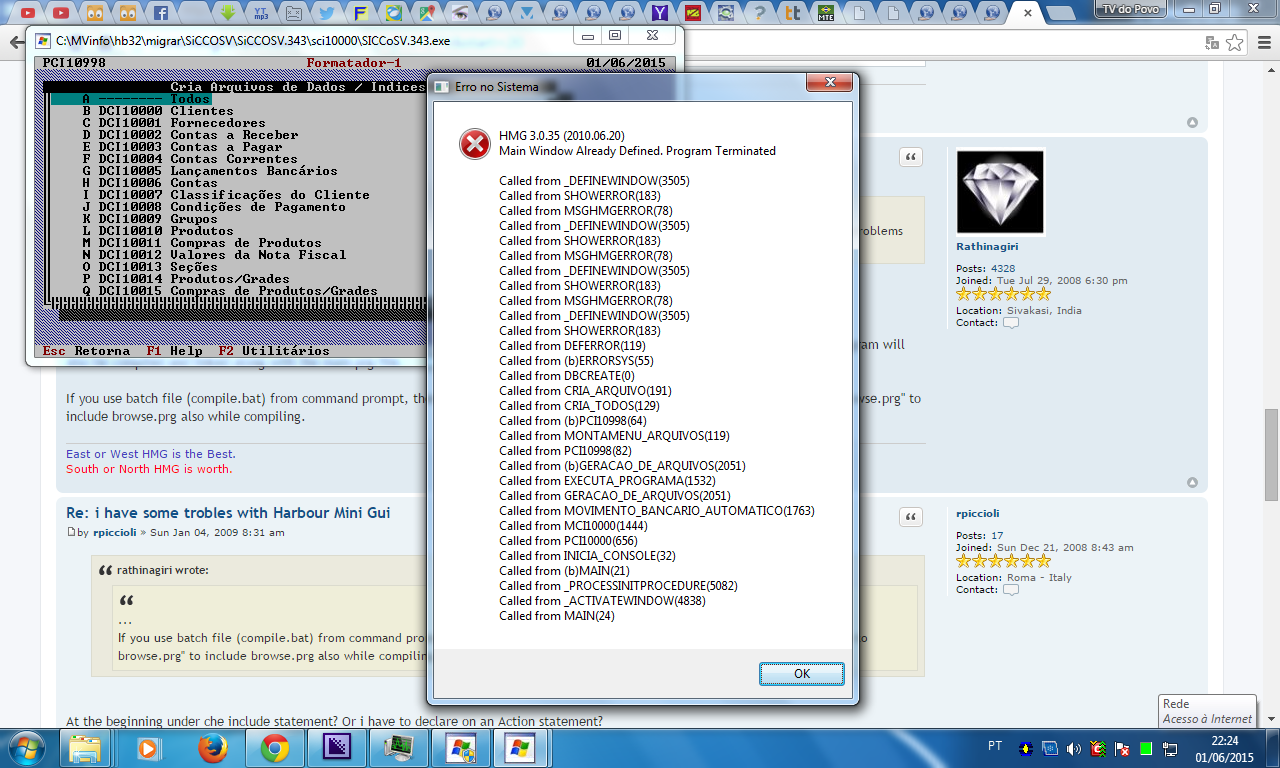The height and width of the screenshot is (768, 1280).
Task: Click the browser back arrow button
Action: [17, 43]
